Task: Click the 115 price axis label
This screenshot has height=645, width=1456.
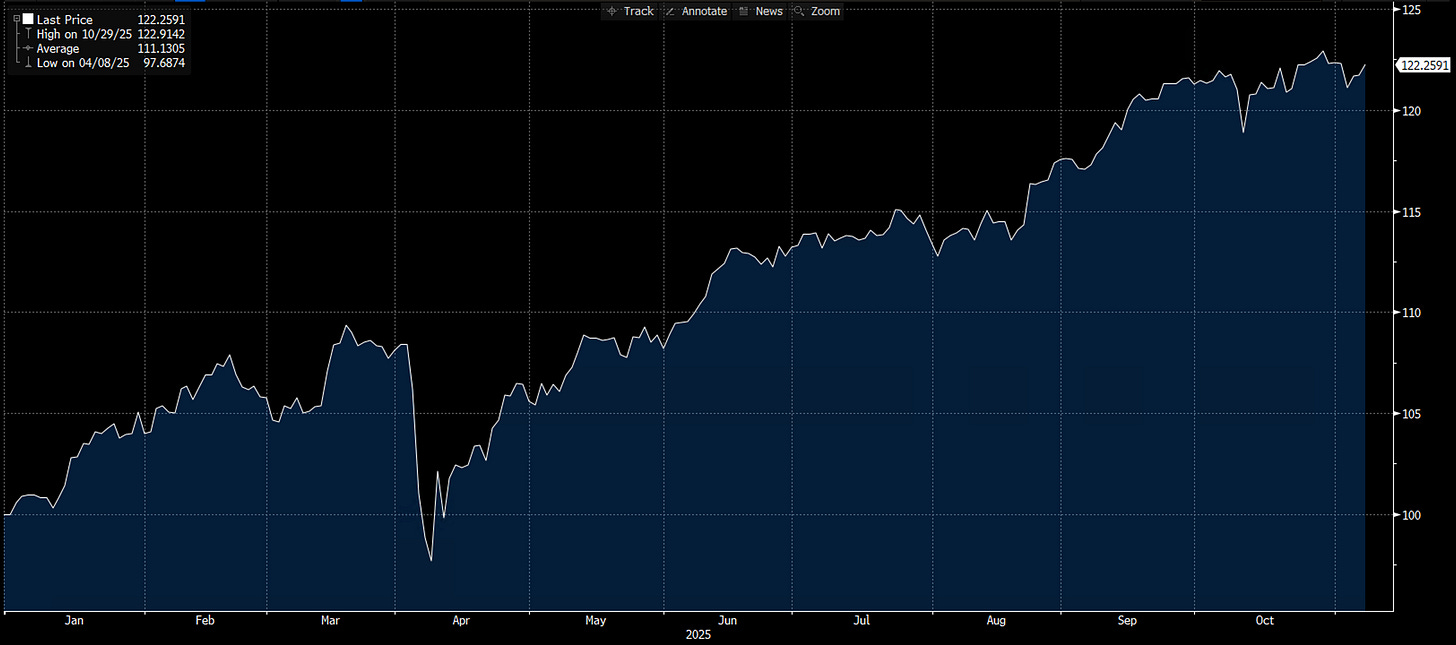Action: click(1411, 212)
